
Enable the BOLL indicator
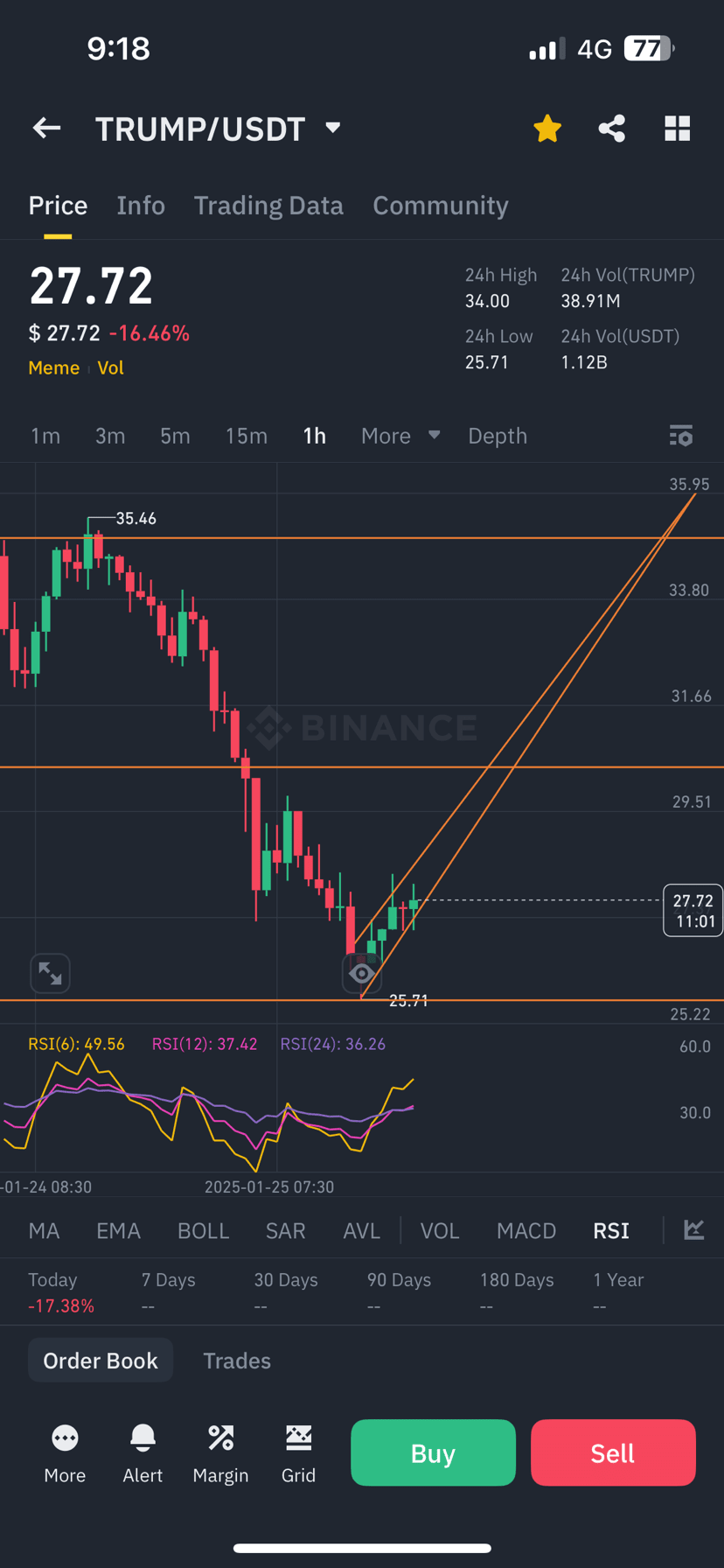coord(203,1230)
